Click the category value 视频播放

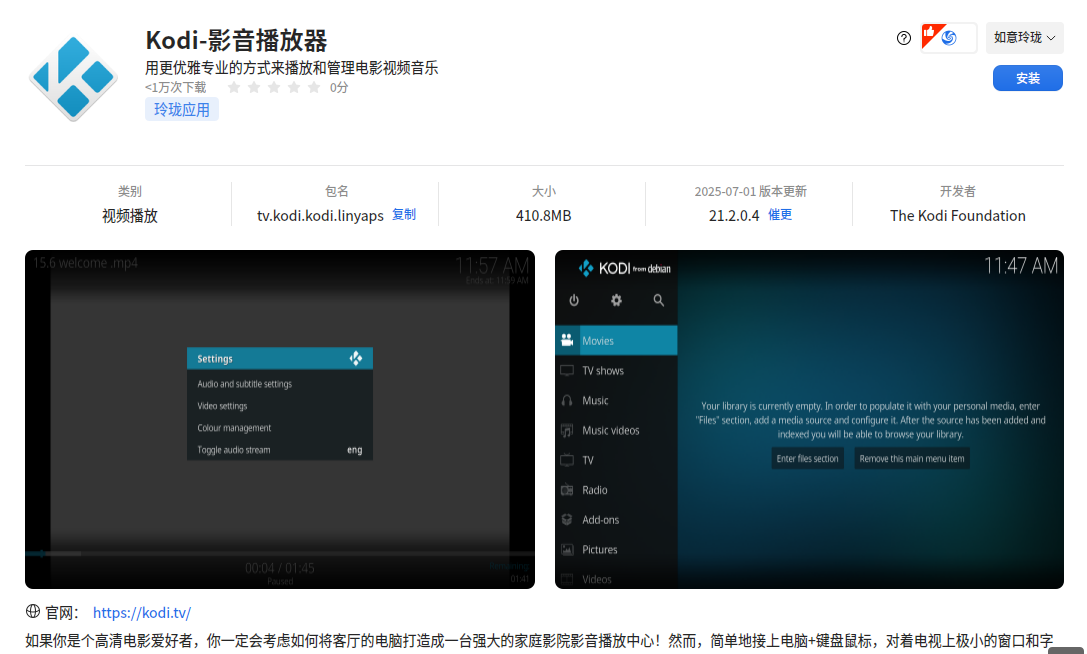(x=130, y=216)
